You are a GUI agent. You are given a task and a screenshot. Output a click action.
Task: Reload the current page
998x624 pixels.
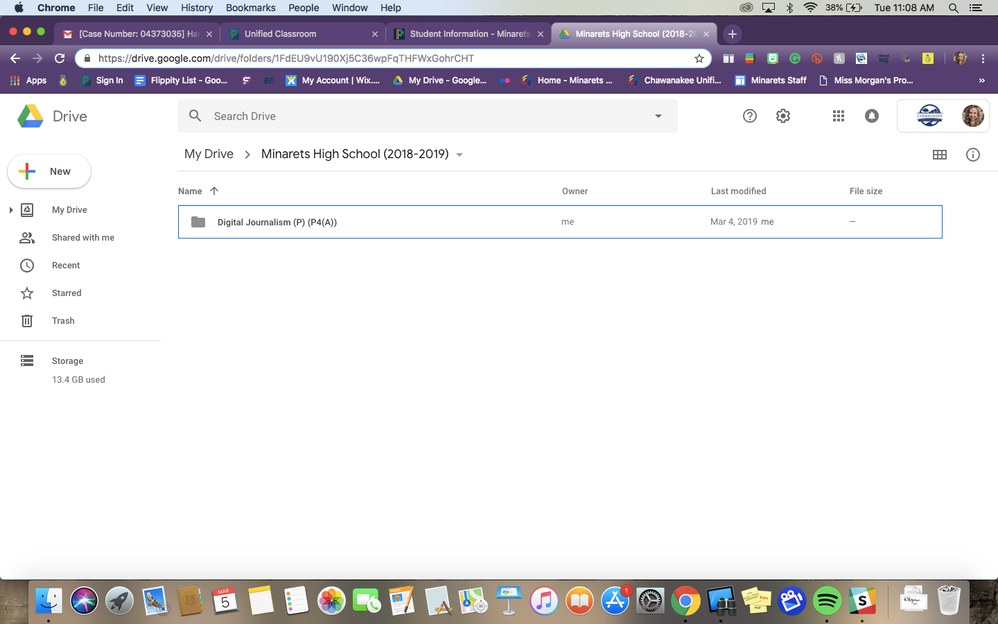(x=59, y=59)
